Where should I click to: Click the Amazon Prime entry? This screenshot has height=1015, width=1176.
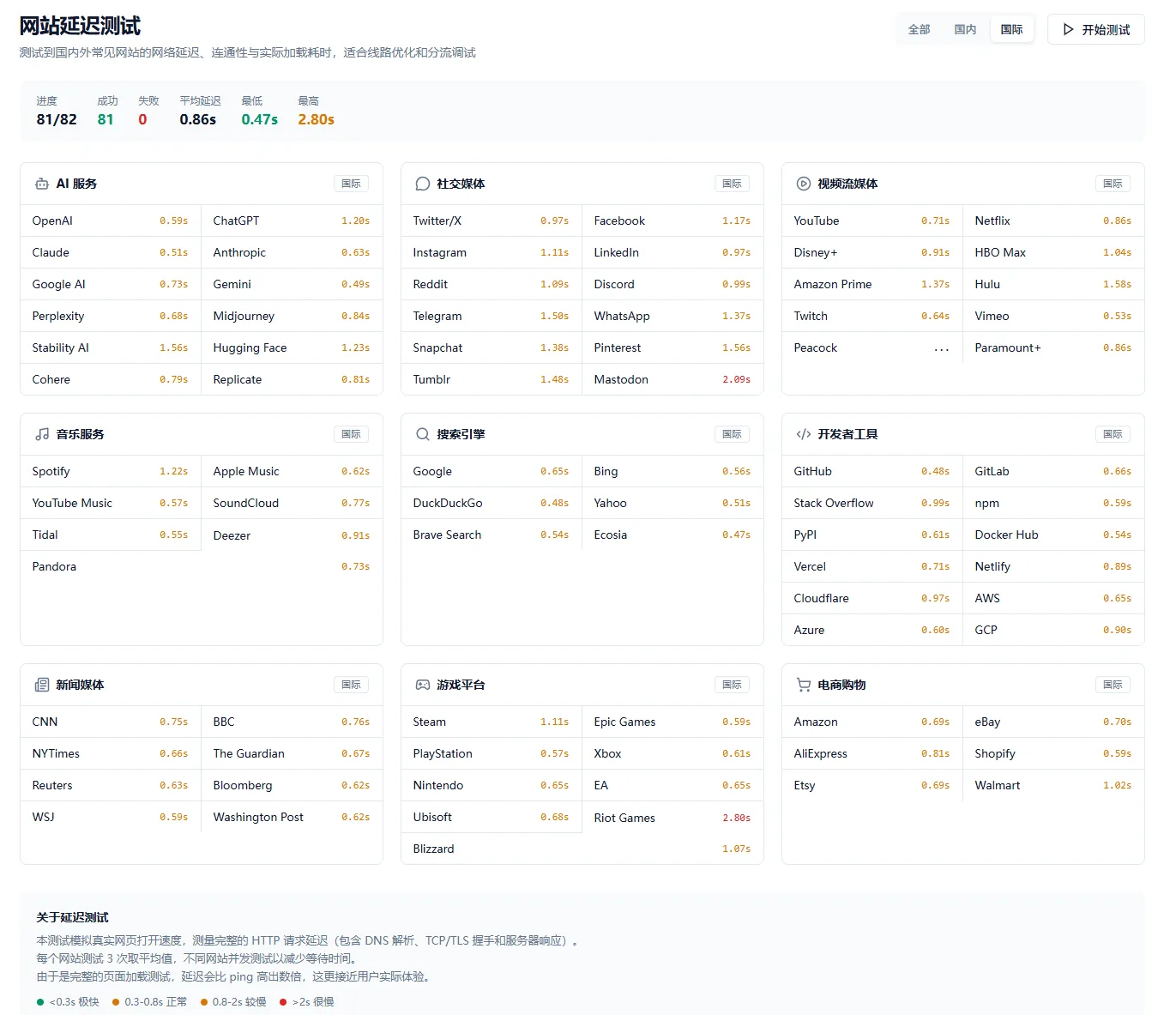[x=872, y=284]
